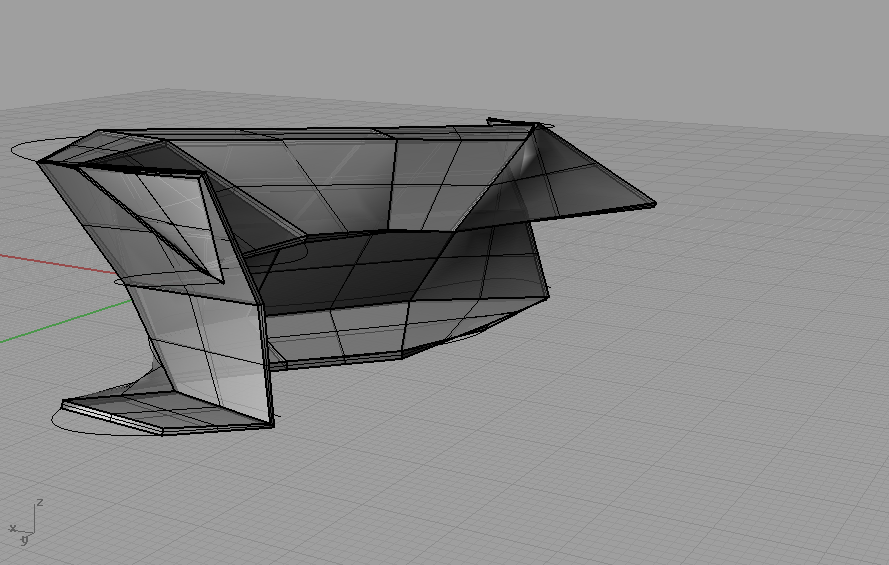Click the world axes icon labeled x, y, z
The width and height of the screenshot is (889, 565).
tap(26, 522)
